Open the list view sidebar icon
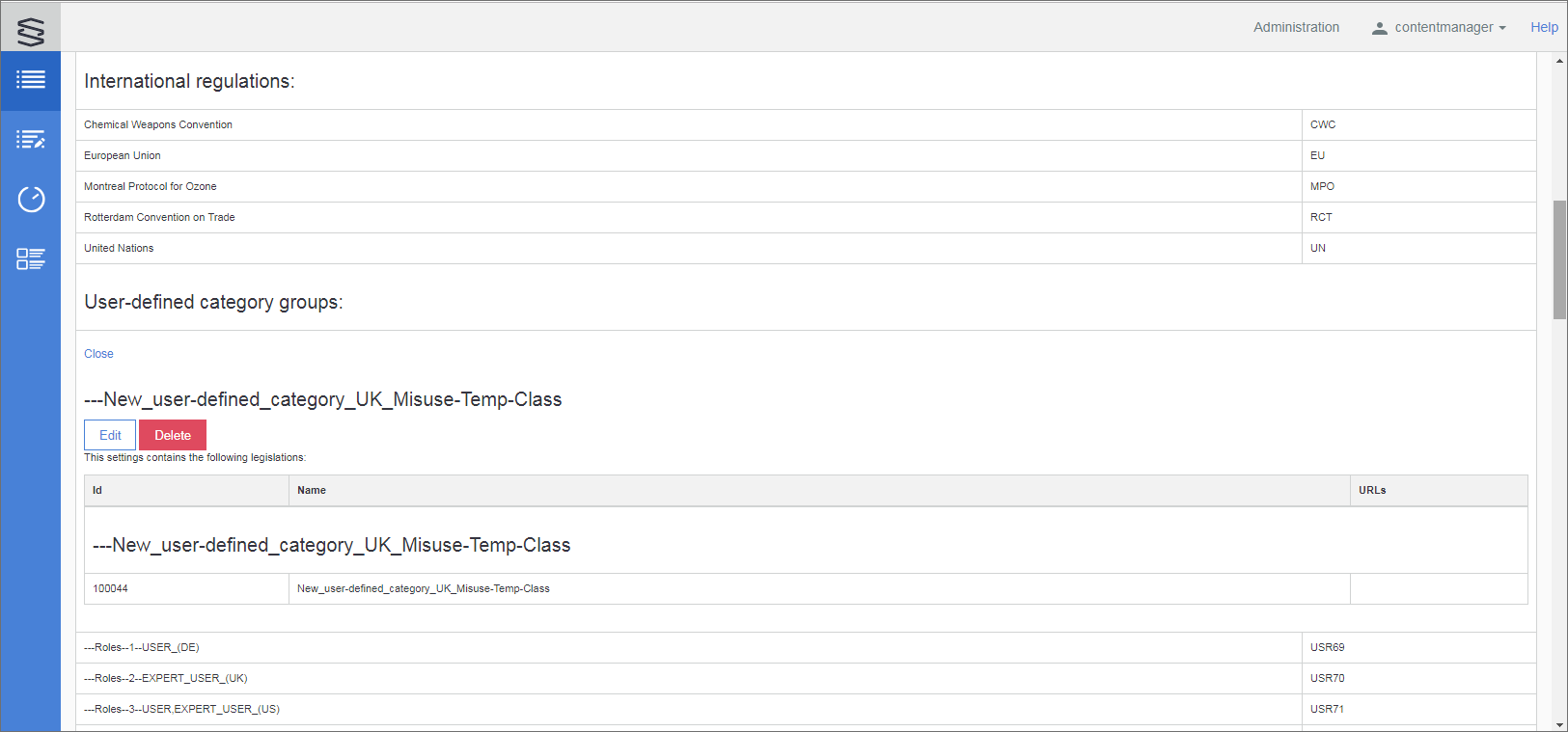Screen dimensions: 1568x732 [x=31, y=80]
